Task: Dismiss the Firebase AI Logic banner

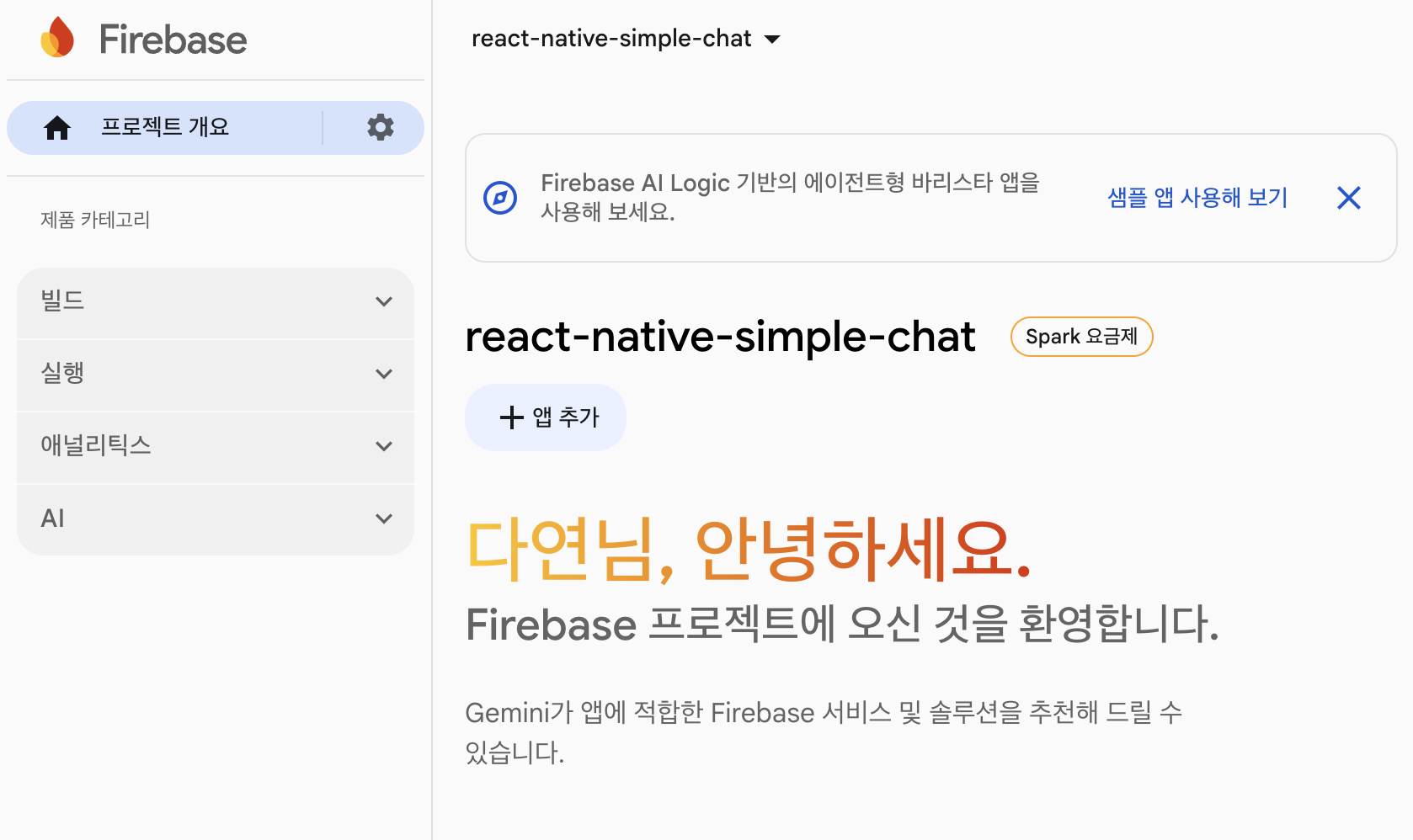Action: pos(1349,198)
